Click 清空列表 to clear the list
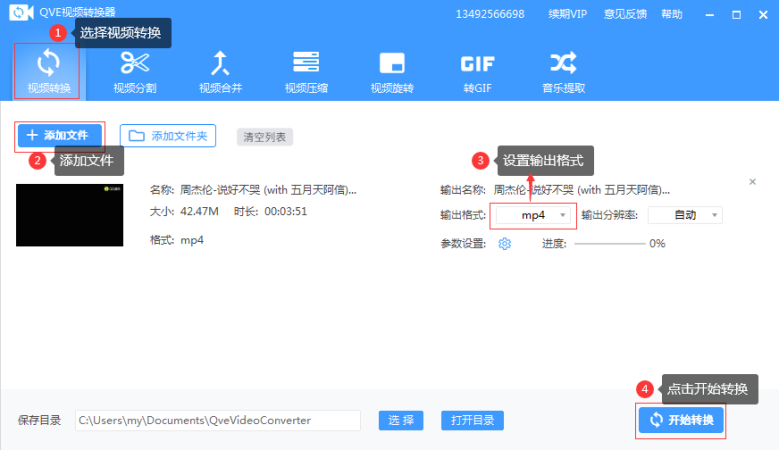 265,137
